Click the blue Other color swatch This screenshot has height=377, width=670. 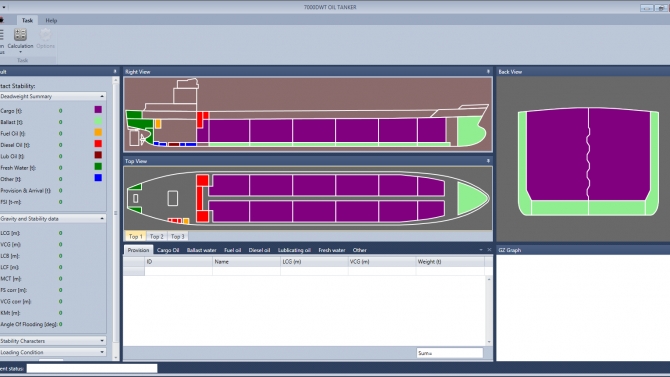click(98, 178)
